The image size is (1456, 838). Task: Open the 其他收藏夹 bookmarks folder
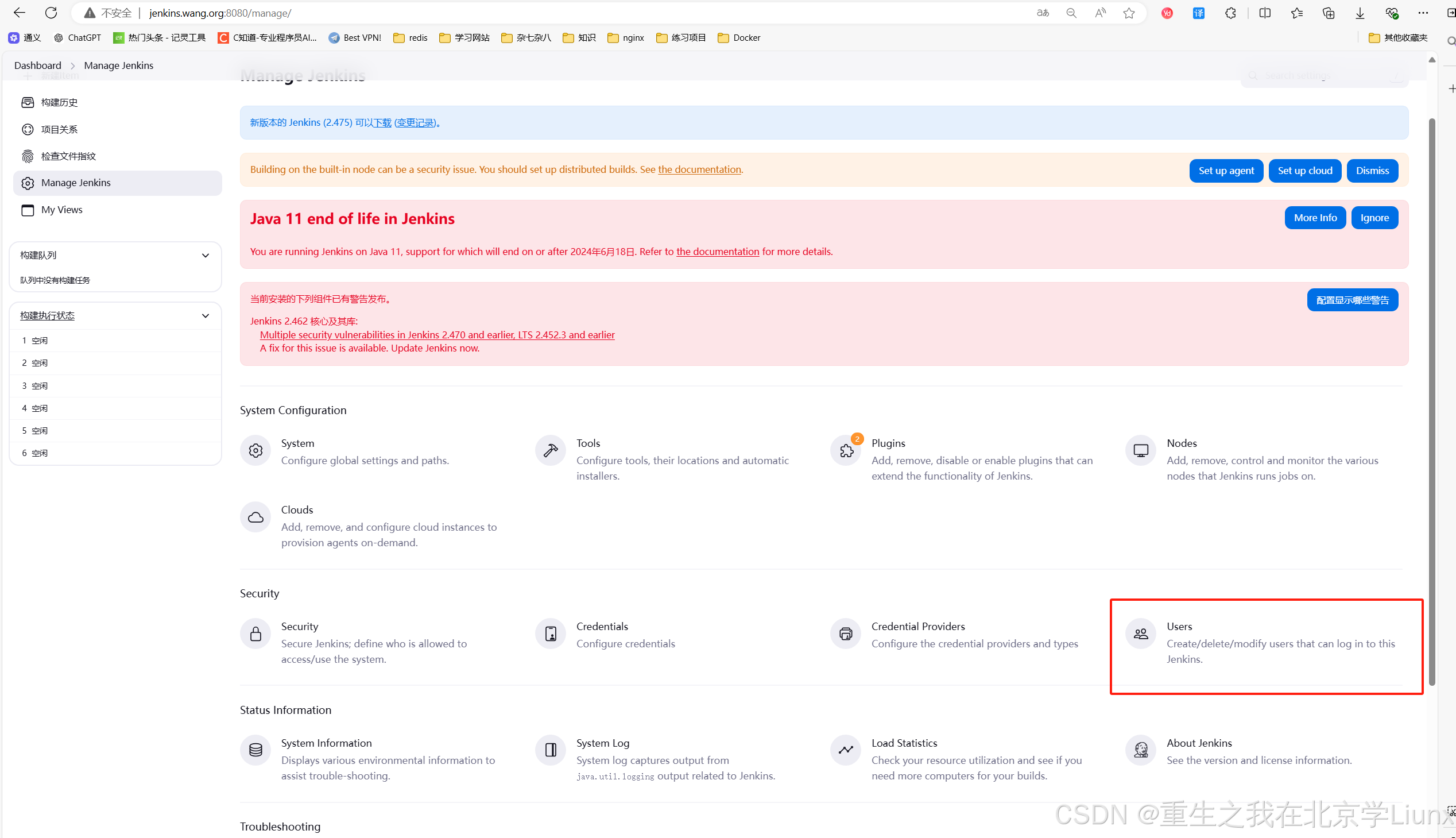(x=1398, y=38)
